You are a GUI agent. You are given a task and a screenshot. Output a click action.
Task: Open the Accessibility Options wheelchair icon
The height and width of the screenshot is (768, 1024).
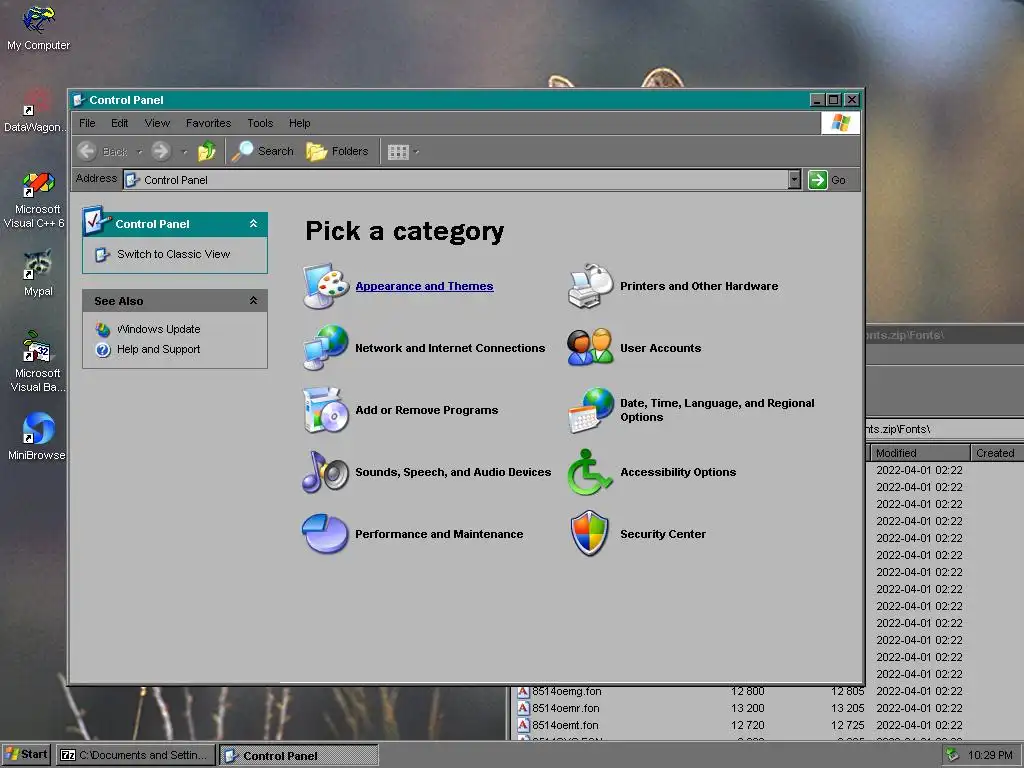590,472
